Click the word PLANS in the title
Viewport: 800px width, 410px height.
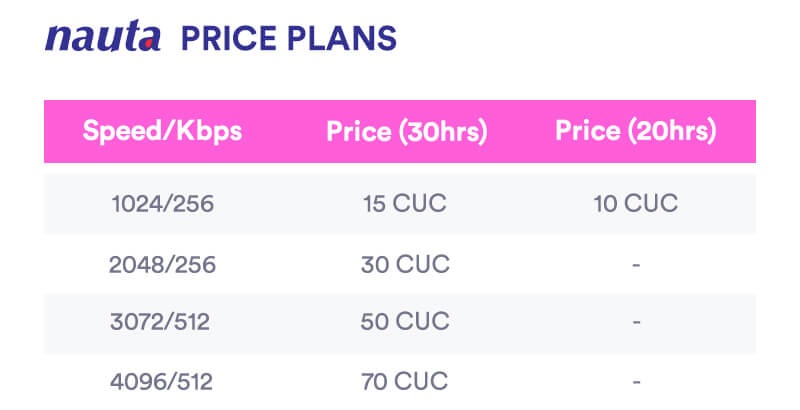point(344,38)
